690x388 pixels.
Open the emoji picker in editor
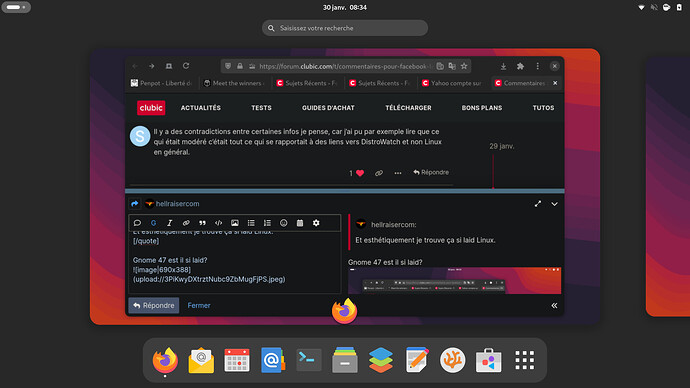(x=283, y=223)
